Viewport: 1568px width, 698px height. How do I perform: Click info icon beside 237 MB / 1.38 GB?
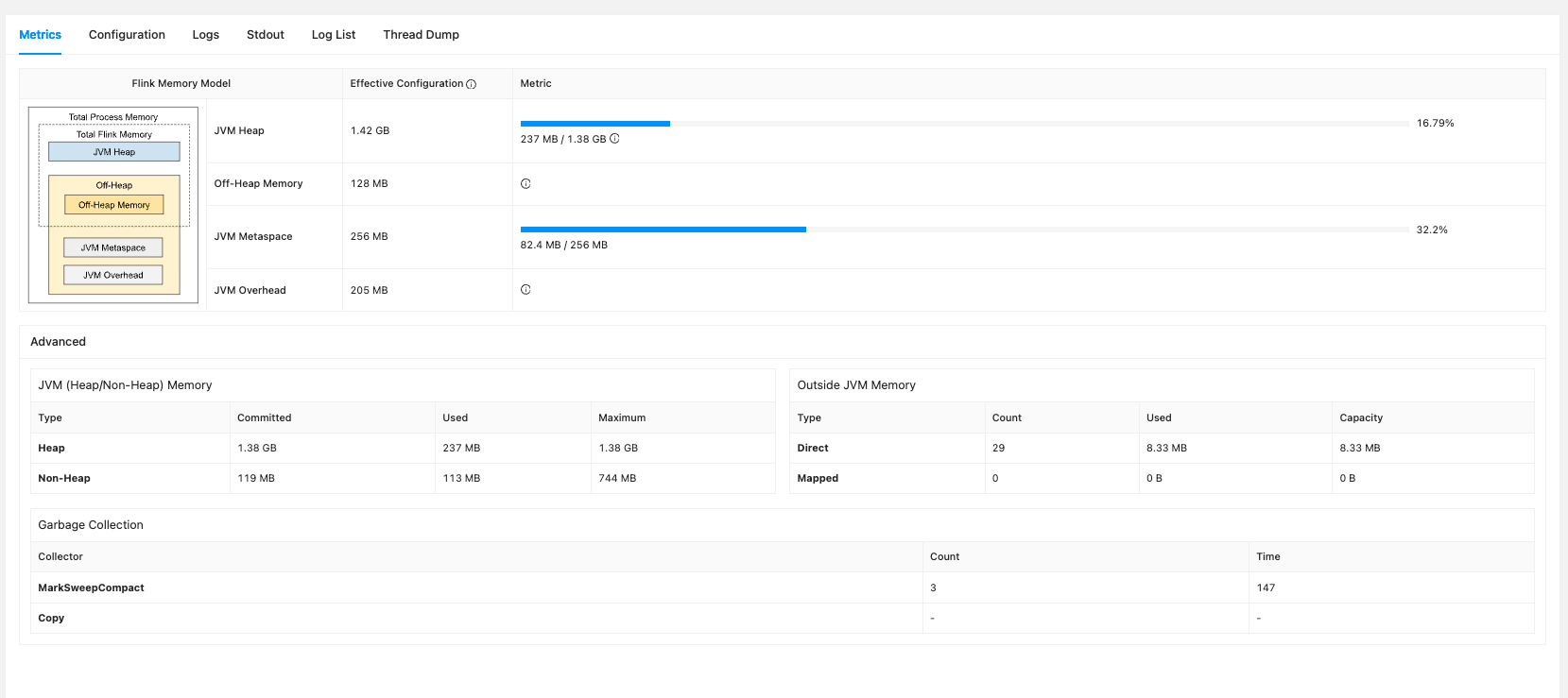[x=614, y=139]
